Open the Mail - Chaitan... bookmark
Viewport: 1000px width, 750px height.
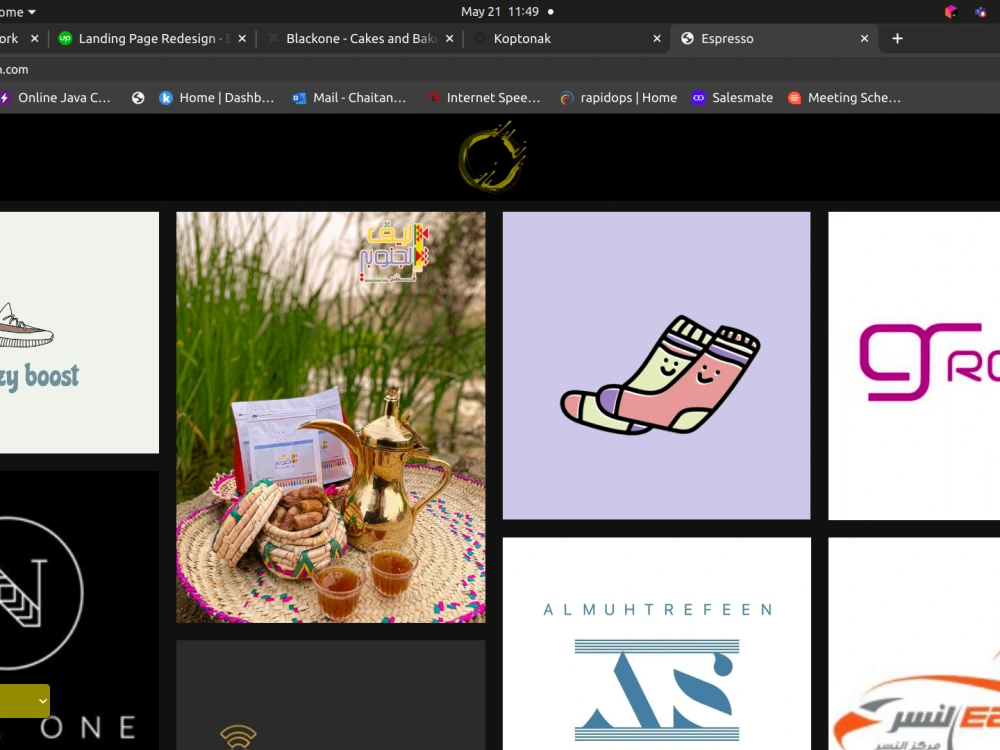349,98
